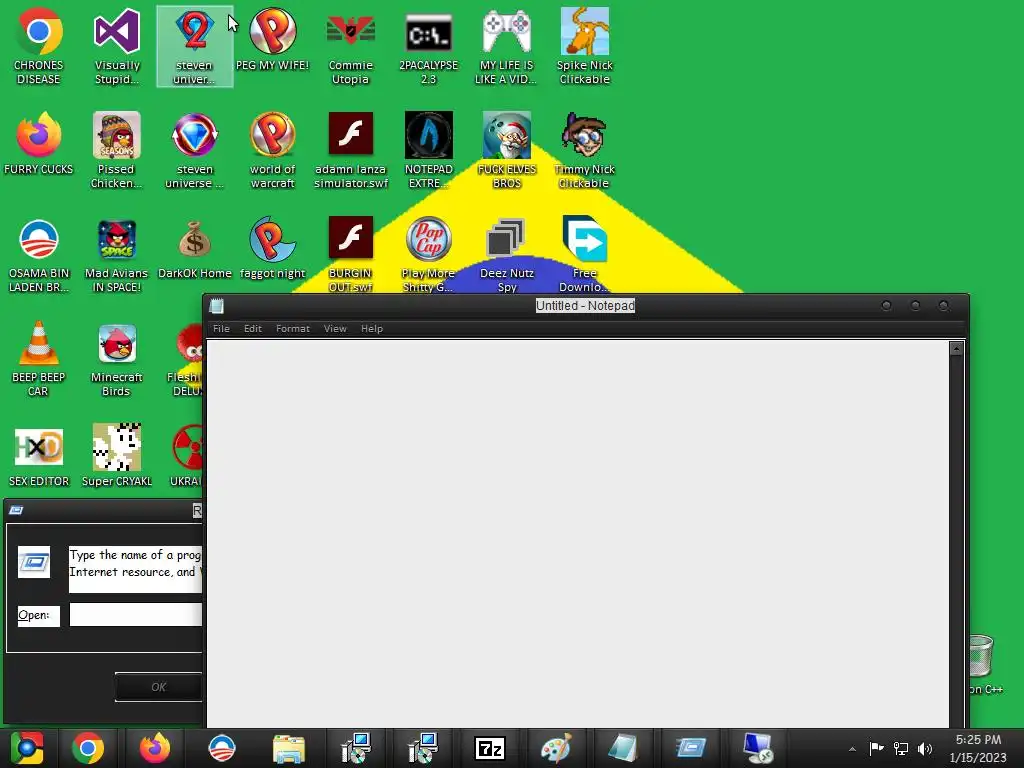Screen dimensions: 1024x768
Task: Open 7-Zip from the taskbar
Action: click(490, 748)
